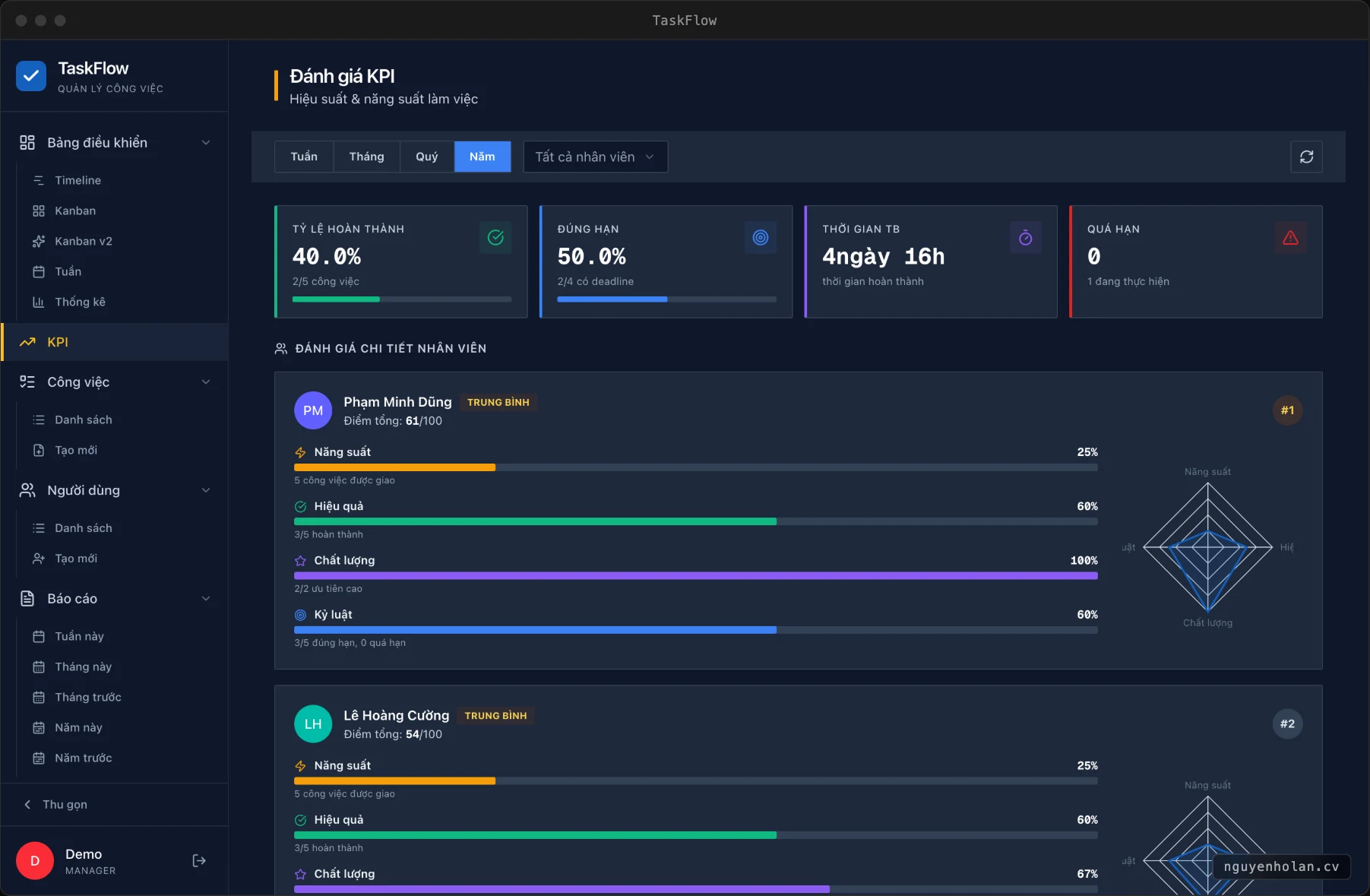The image size is (1370, 896).
Task: Click the #1 rank badge
Action: [1287, 410]
